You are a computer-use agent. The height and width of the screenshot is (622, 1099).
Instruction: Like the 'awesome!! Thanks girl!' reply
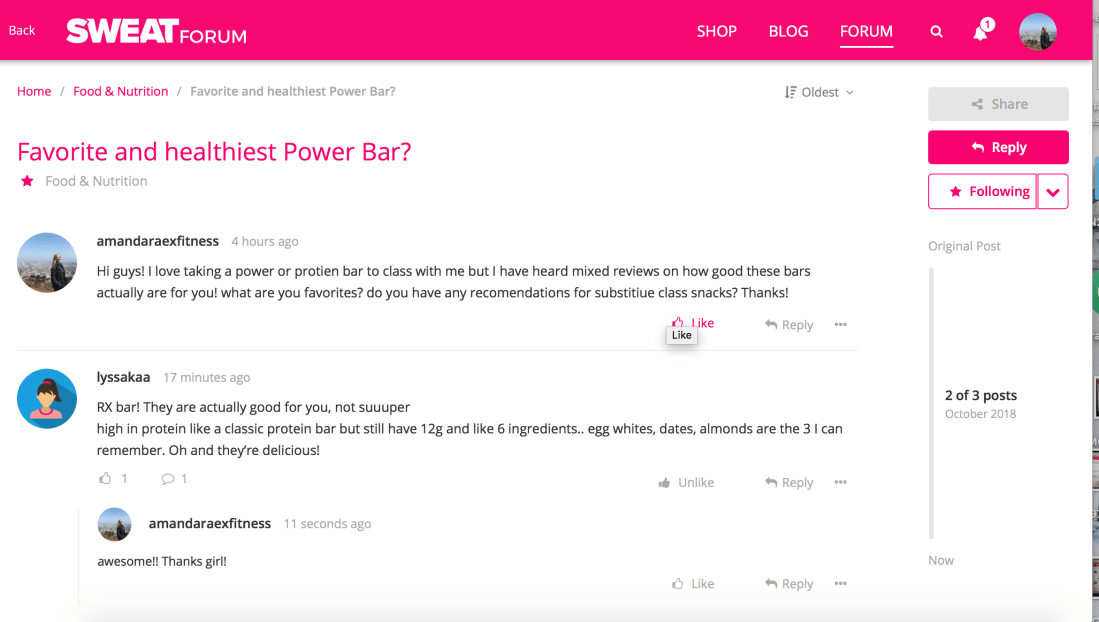[x=693, y=584]
